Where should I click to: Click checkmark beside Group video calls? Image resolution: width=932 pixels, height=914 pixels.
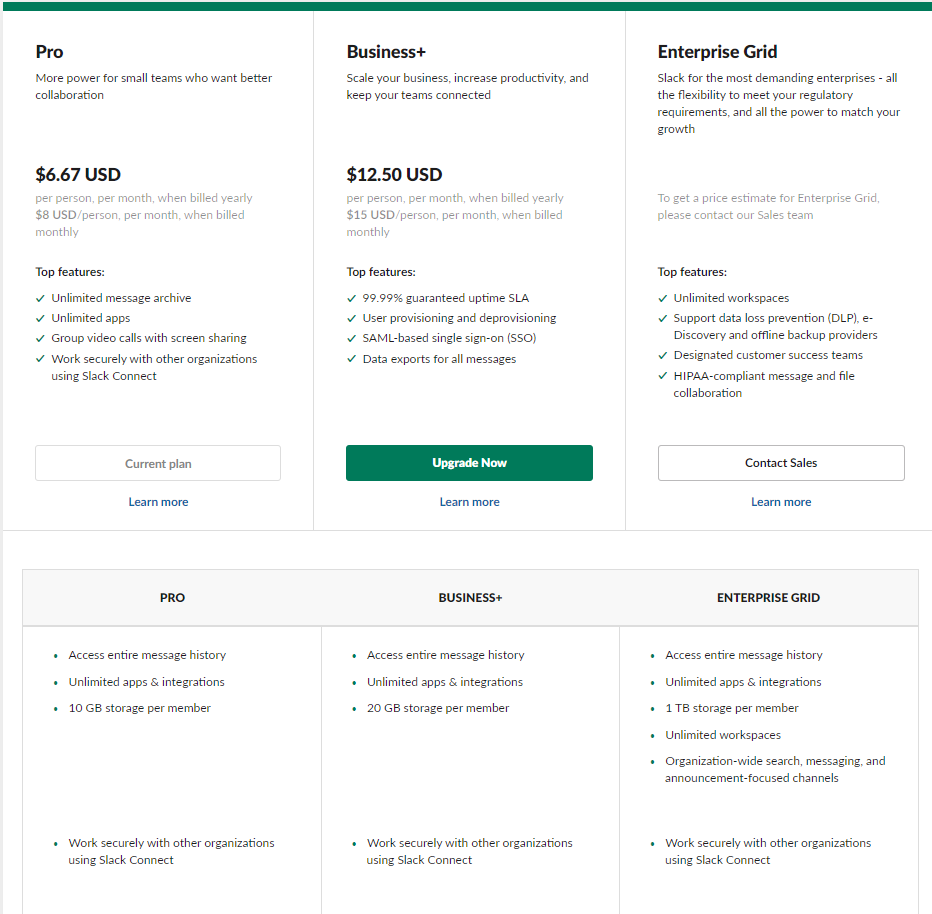tap(40, 339)
